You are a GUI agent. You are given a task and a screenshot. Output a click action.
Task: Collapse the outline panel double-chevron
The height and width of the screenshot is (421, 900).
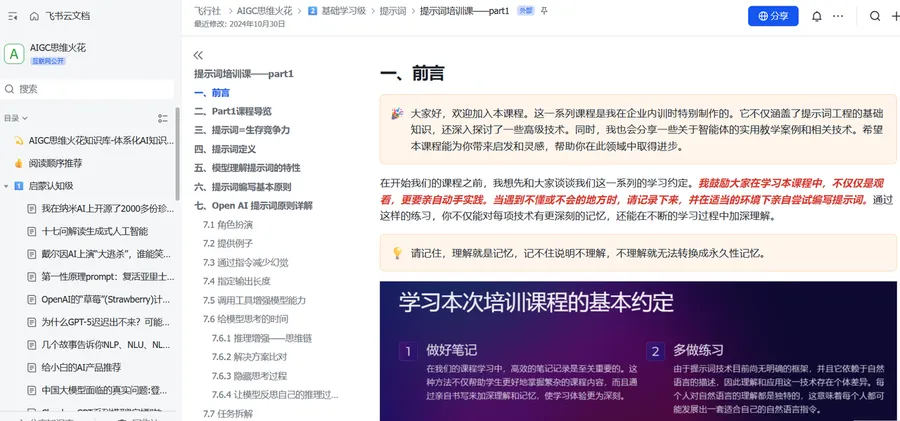198,55
